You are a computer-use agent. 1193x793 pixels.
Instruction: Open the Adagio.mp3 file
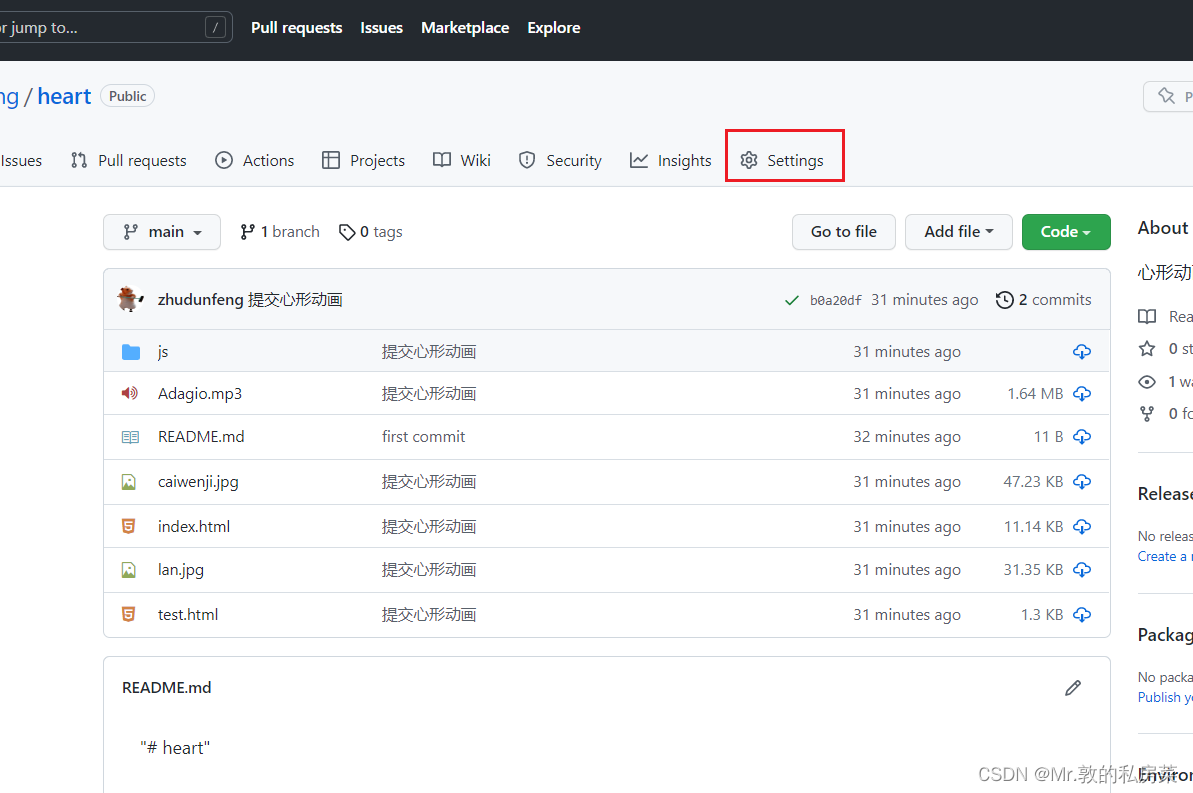(x=200, y=393)
